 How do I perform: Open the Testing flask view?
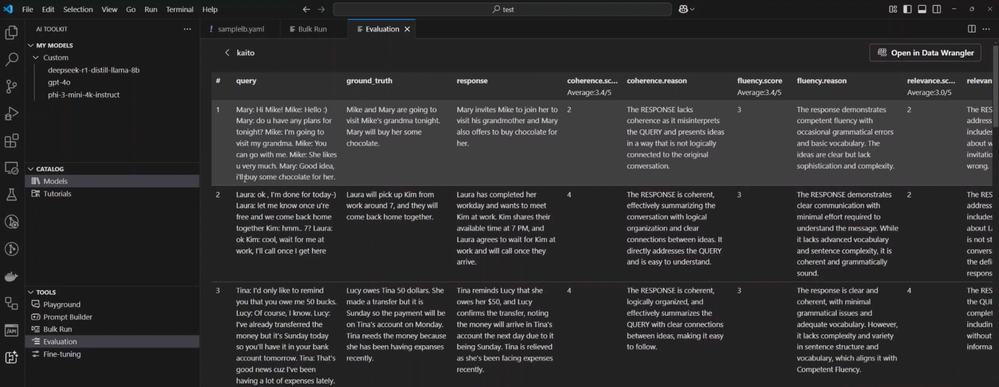click(x=11, y=195)
